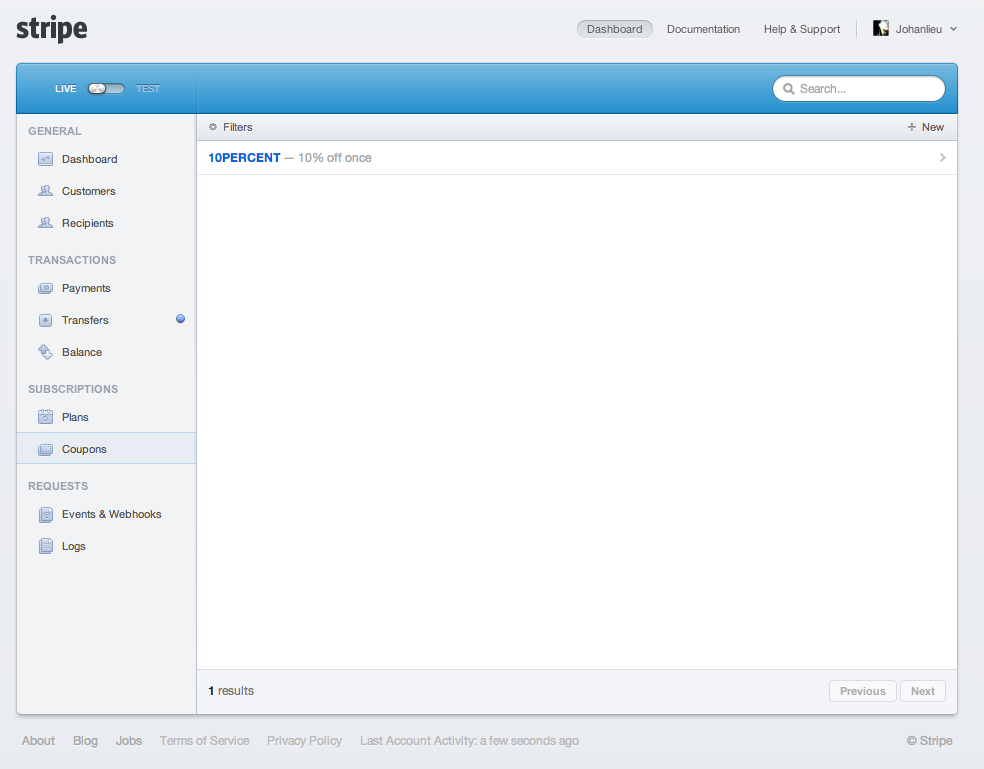Image resolution: width=984 pixels, height=769 pixels.
Task: Click the SUBSCRIPTIONS section heading
Action: 73,389
